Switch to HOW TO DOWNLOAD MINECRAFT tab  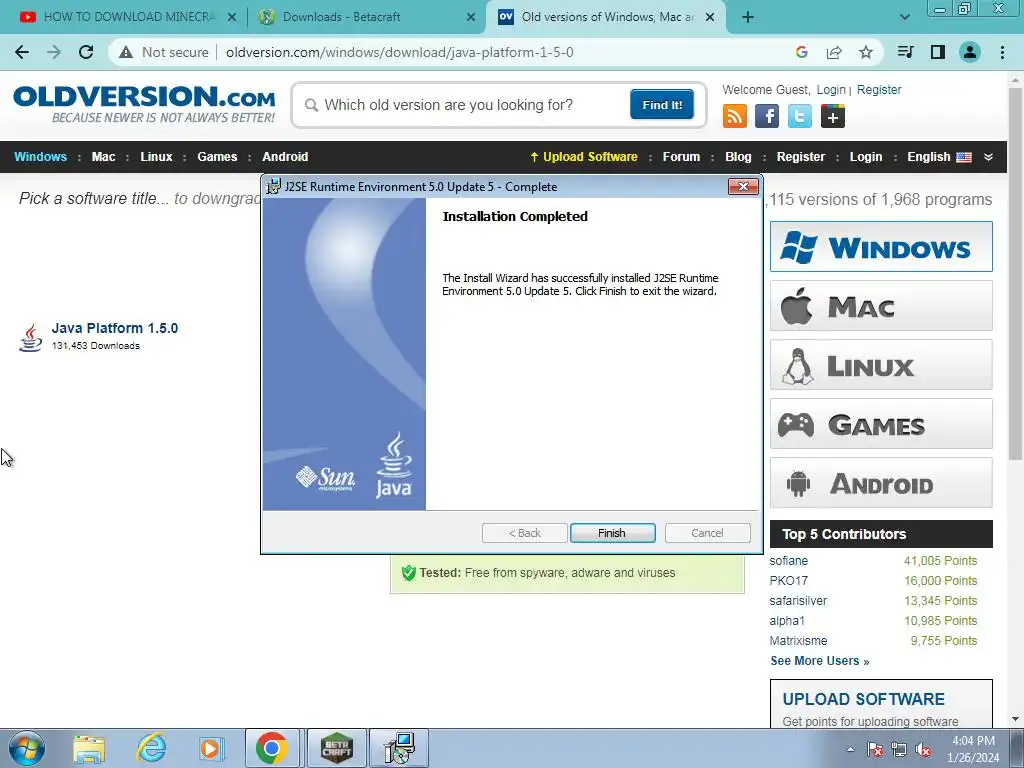128,17
